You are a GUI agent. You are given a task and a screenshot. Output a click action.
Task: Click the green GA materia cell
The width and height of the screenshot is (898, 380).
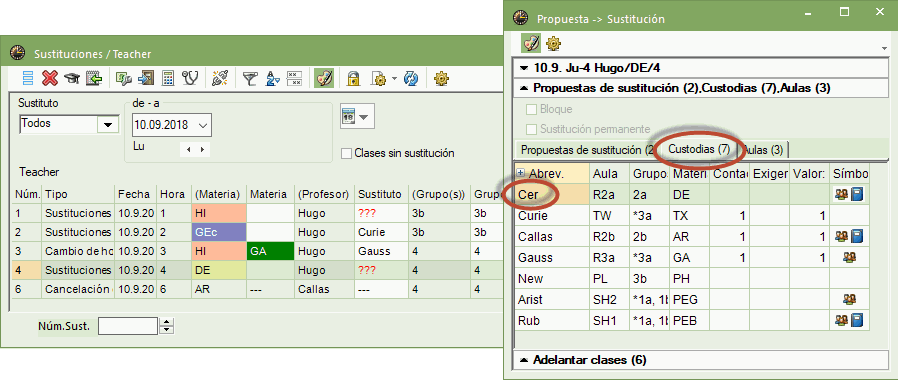(270, 251)
